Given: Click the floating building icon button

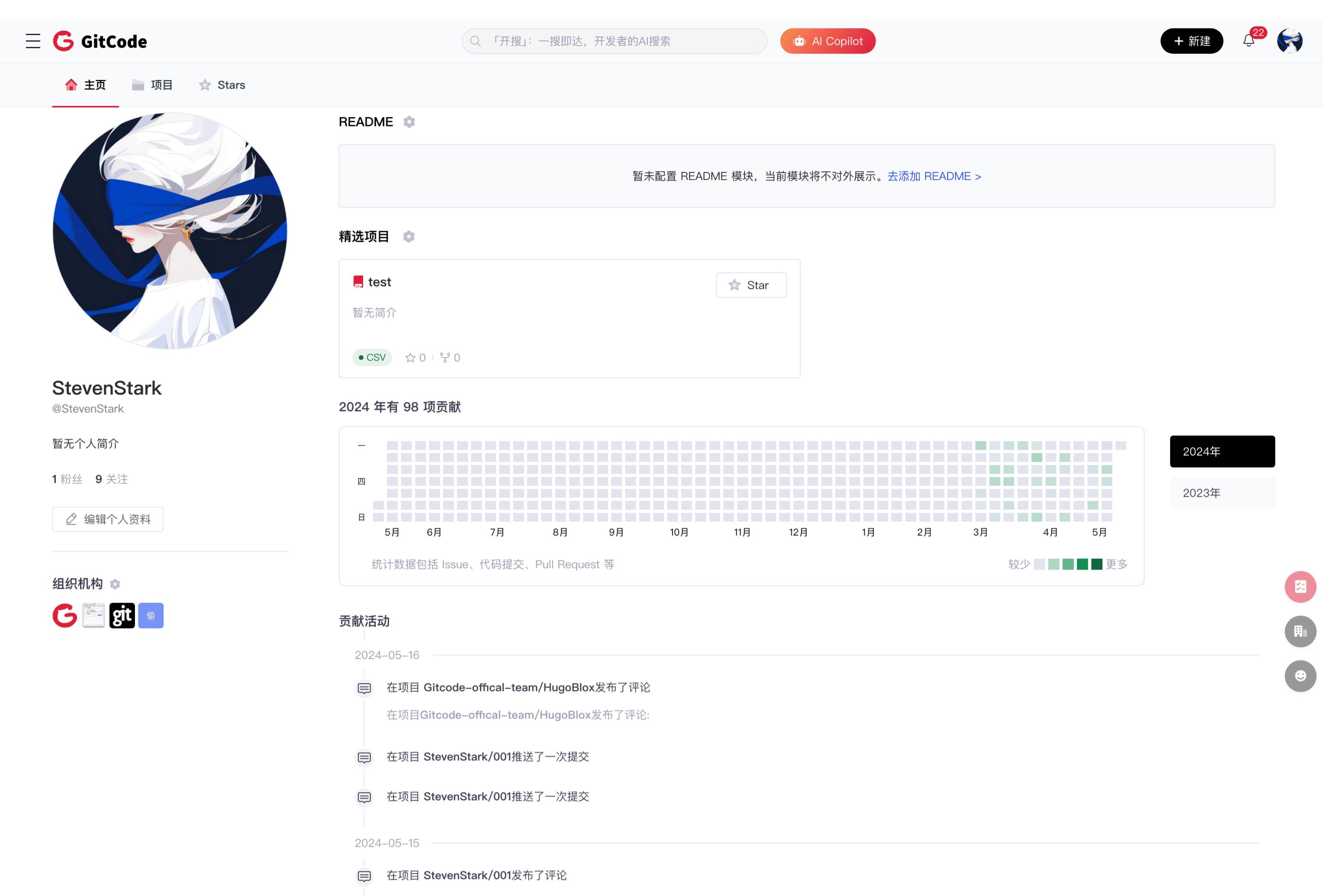Looking at the screenshot, I should (x=1300, y=631).
